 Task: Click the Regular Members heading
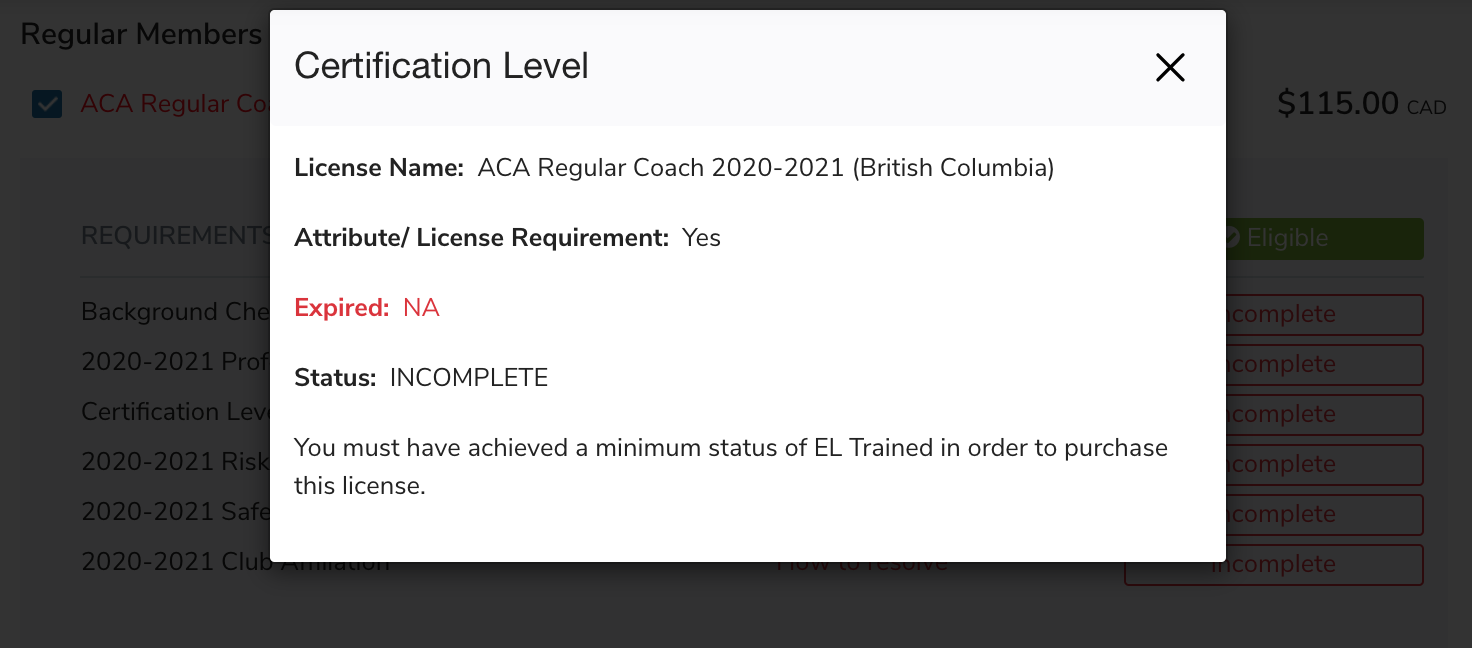point(140,34)
